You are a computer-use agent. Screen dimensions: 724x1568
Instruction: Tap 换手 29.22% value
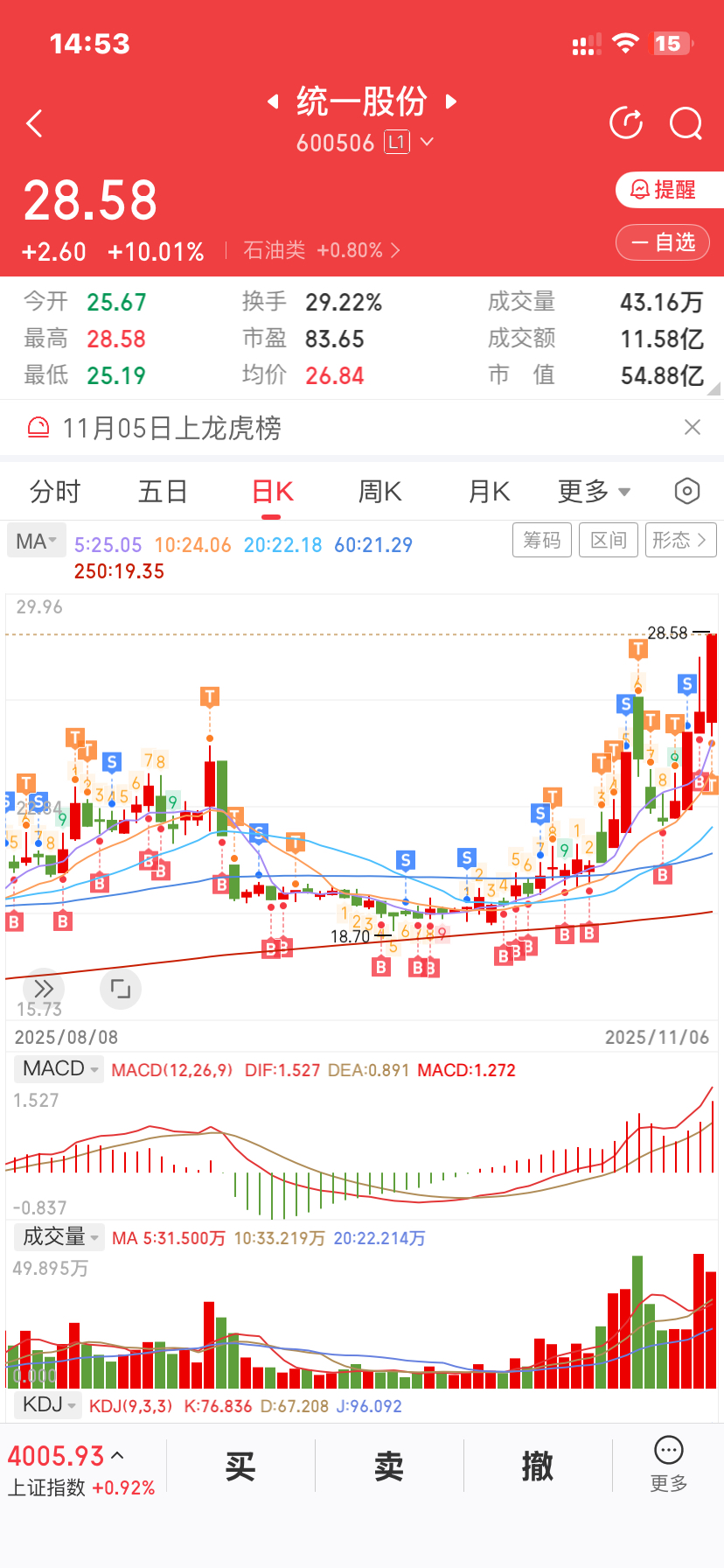point(344,303)
